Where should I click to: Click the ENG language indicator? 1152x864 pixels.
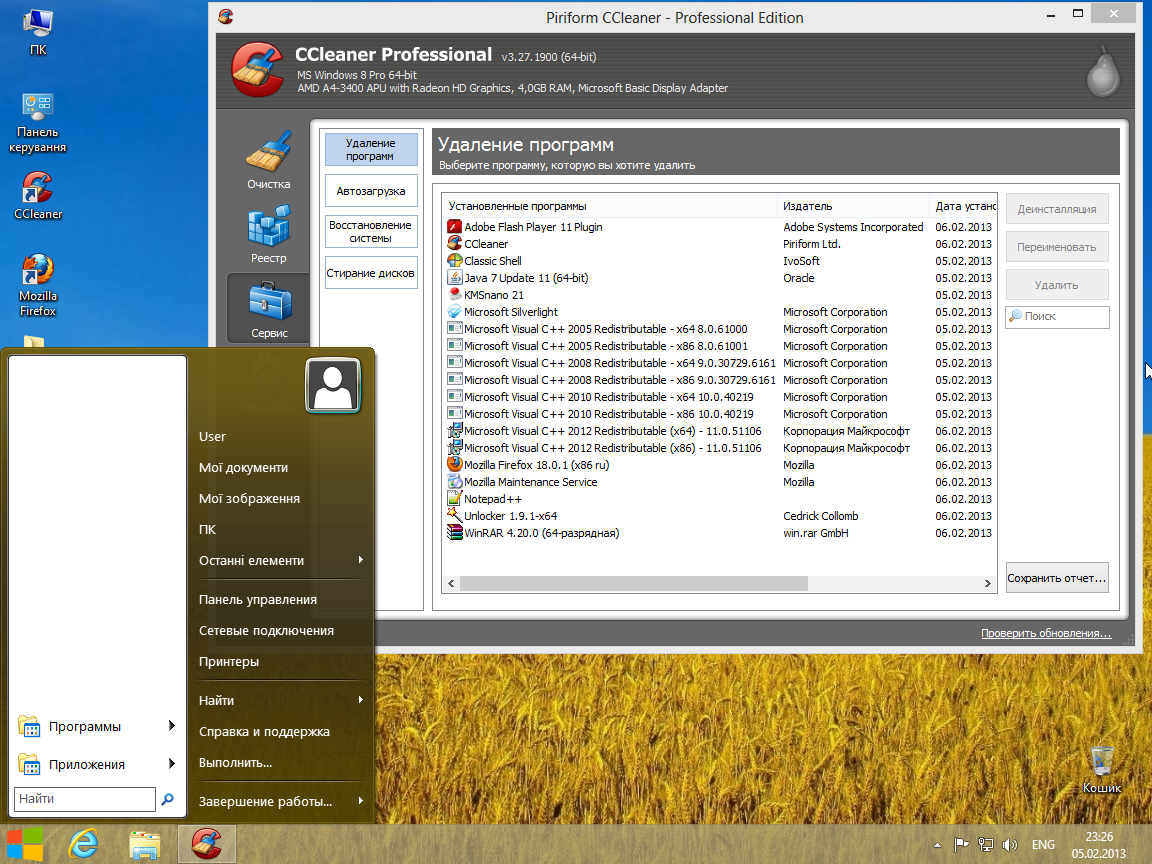(1043, 845)
